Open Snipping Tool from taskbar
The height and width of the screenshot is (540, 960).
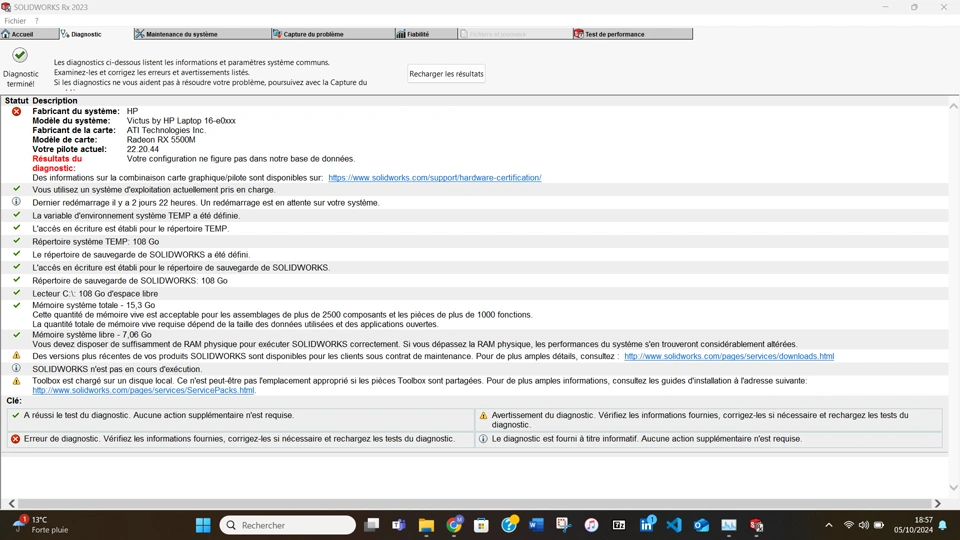click(x=564, y=525)
